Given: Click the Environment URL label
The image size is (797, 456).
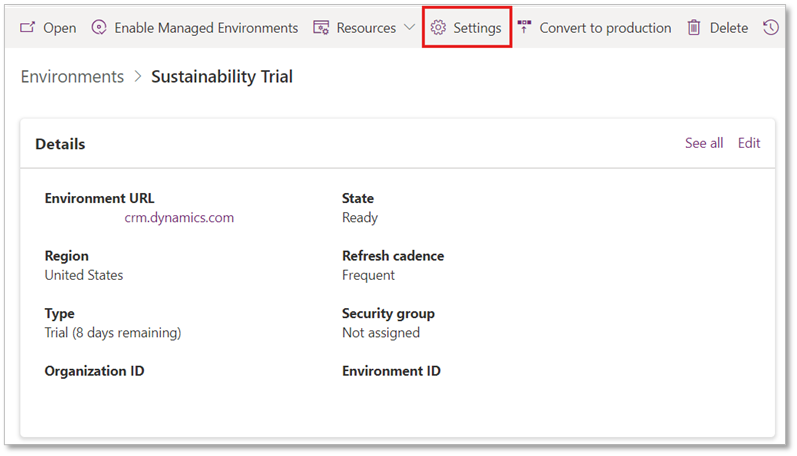Looking at the screenshot, I should click(x=99, y=198).
